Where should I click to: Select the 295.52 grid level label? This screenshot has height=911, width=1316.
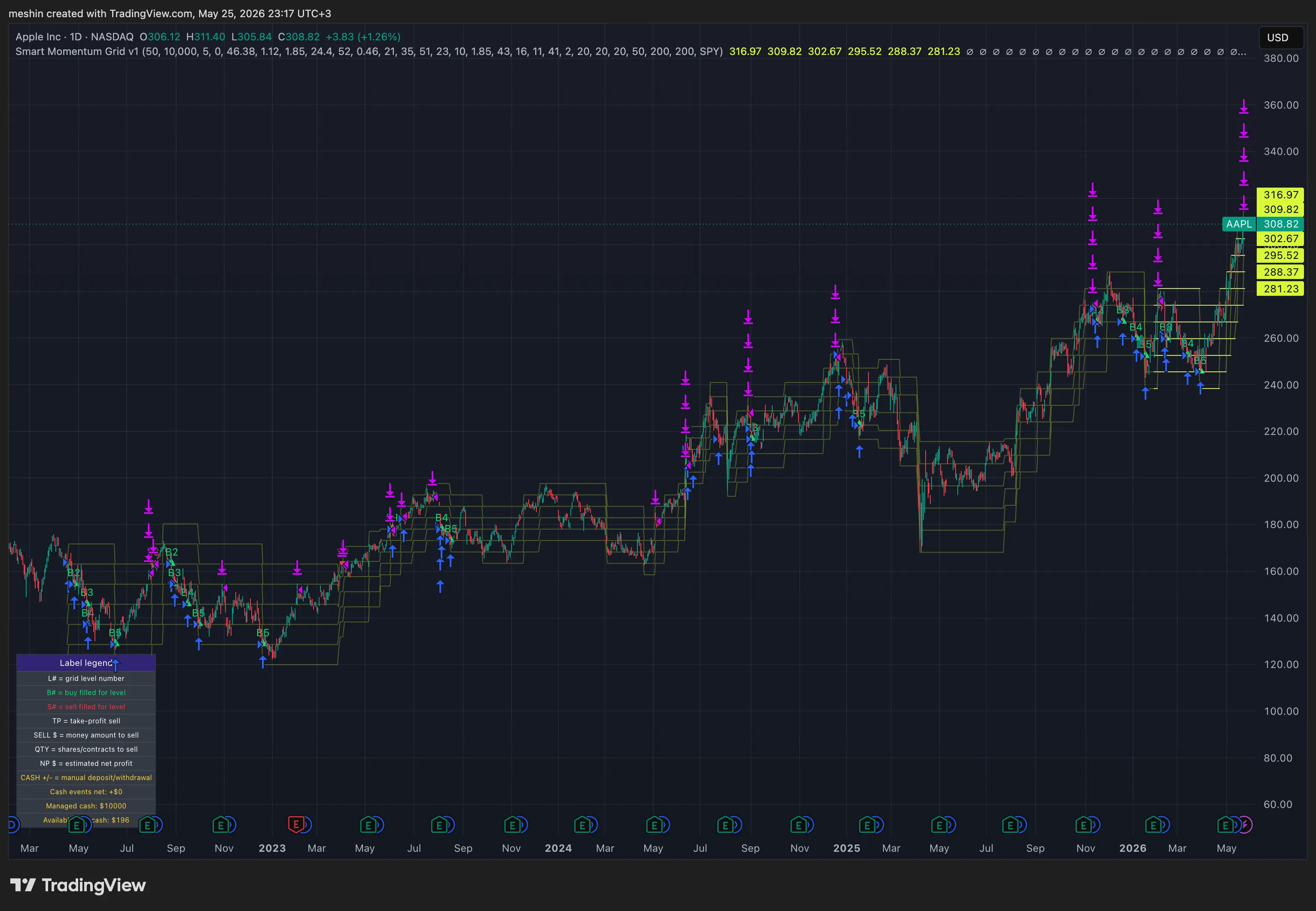1281,255
